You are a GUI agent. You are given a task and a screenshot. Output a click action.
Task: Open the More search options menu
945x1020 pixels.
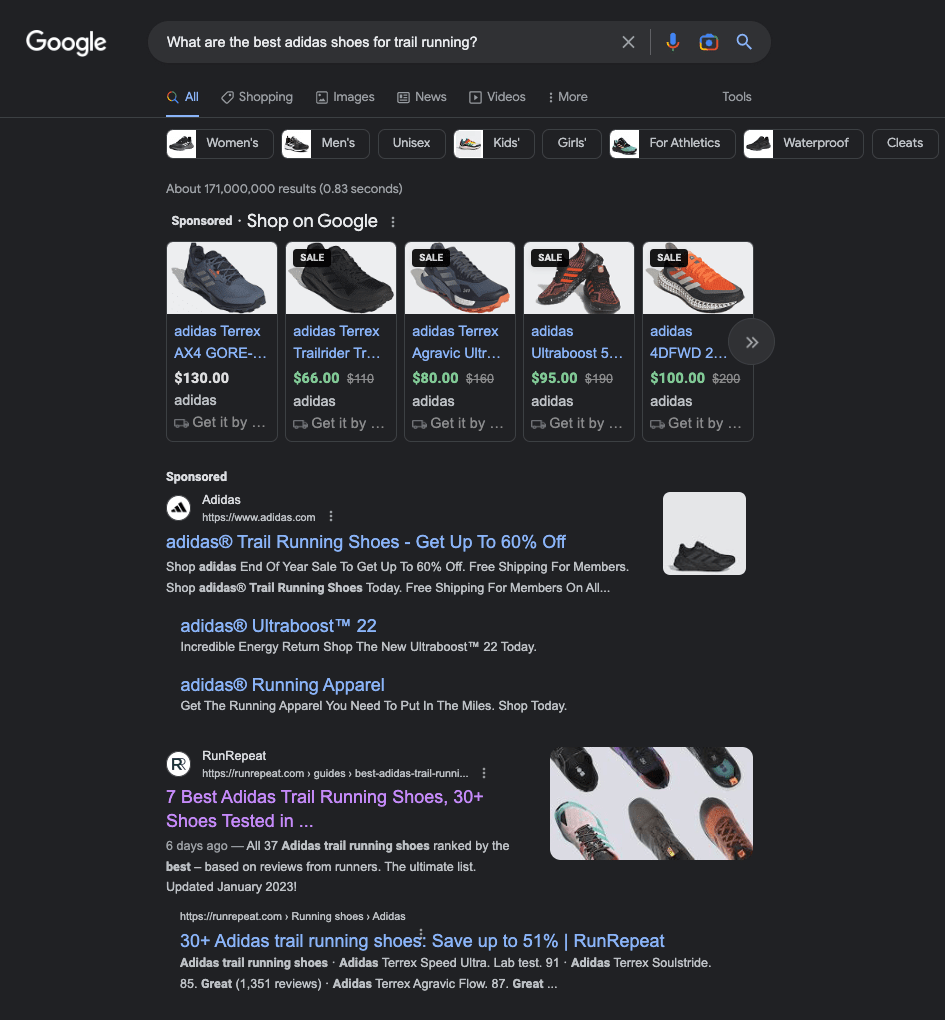click(568, 97)
